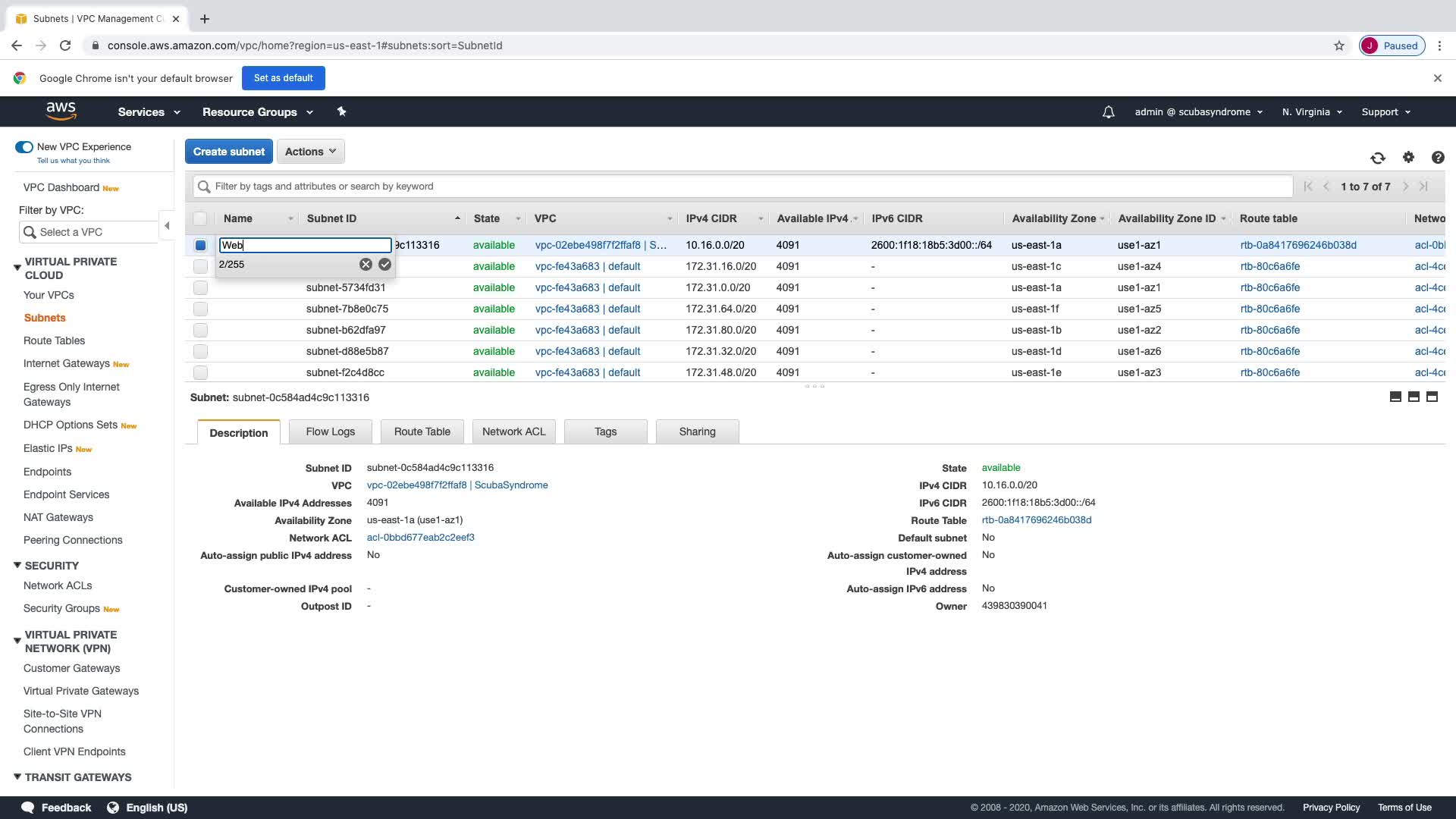Click the refresh subnets icon
Viewport: 1456px width, 819px height.
pos(1378,158)
